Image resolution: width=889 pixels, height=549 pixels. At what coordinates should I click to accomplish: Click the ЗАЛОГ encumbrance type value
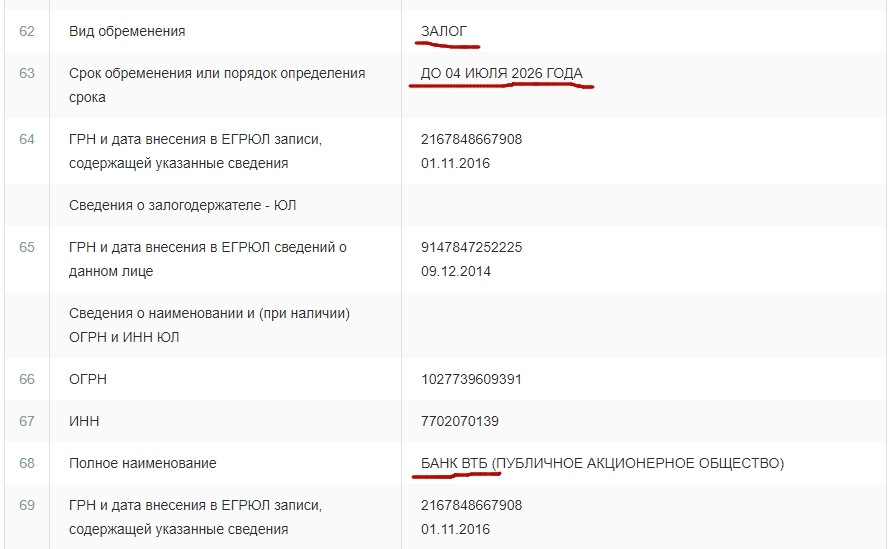[x=444, y=31]
